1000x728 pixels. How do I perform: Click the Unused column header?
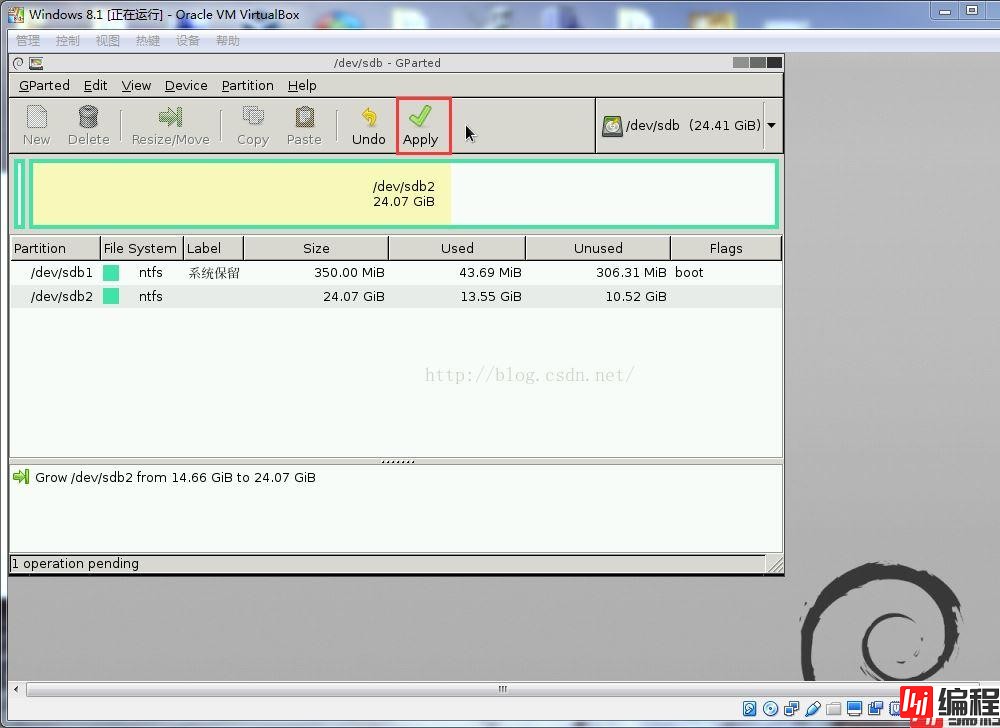point(598,248)
